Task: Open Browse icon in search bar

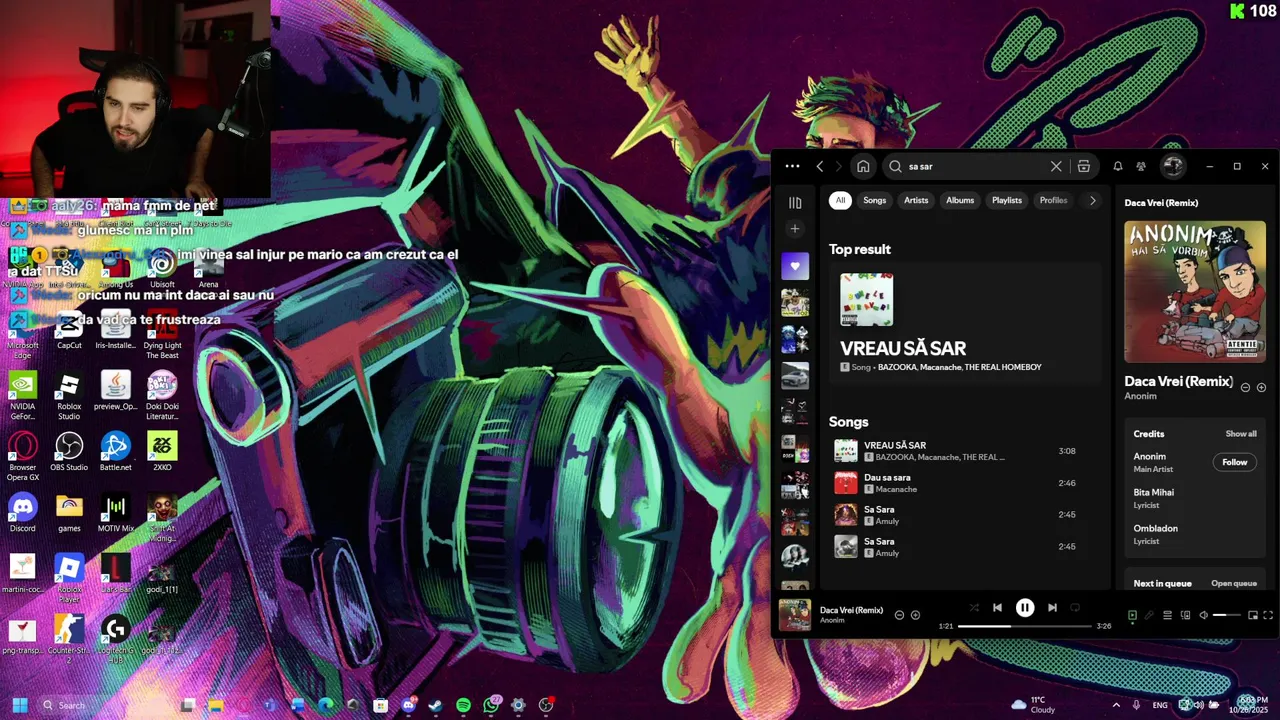Action: tap(1083, 166)
